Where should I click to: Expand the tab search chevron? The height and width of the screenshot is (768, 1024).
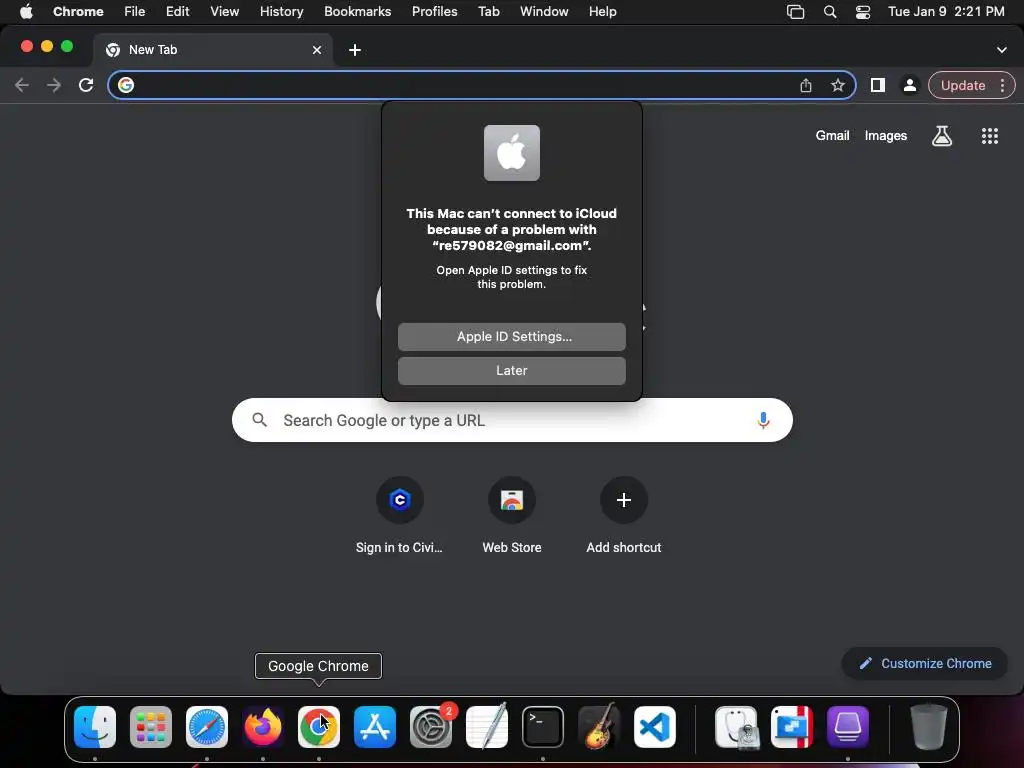tap(1002, 50)
